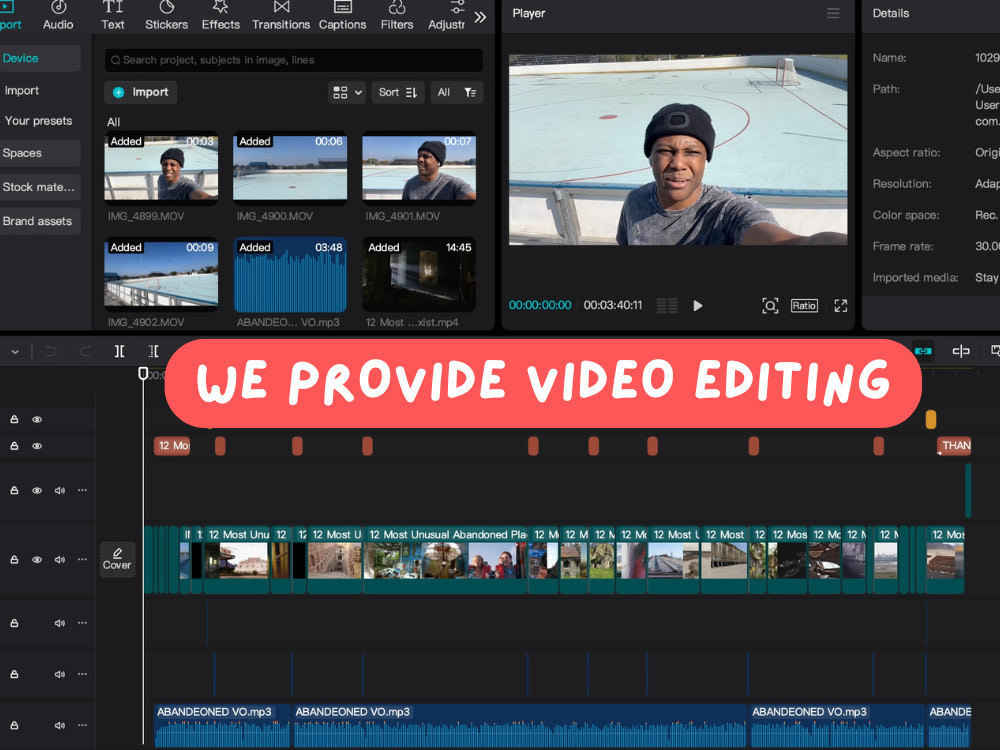This screenshot has height=750, width=1000.
Task: Select the IMG_4902.MOV thumbnail
Action: (x=161, y=274)
